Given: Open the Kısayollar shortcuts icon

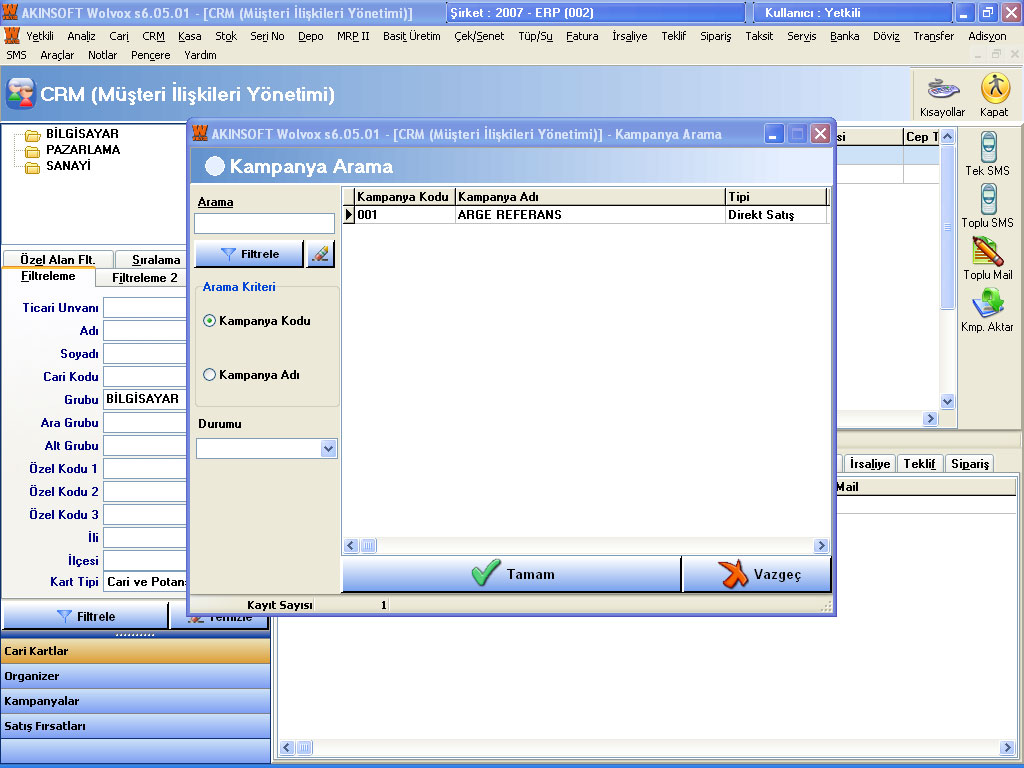Looking at the screenshot, I should [942, 95].
